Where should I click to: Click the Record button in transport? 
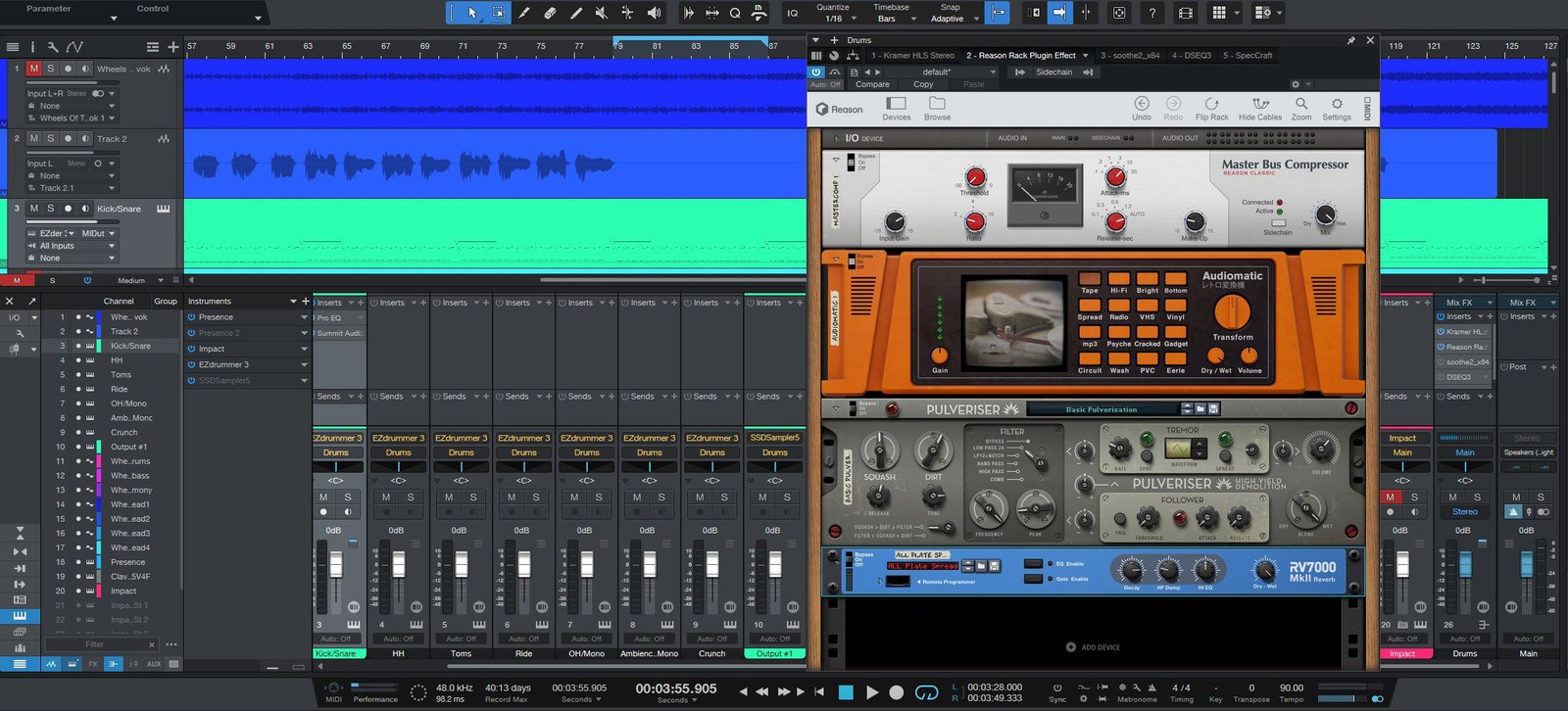(896, 691)
